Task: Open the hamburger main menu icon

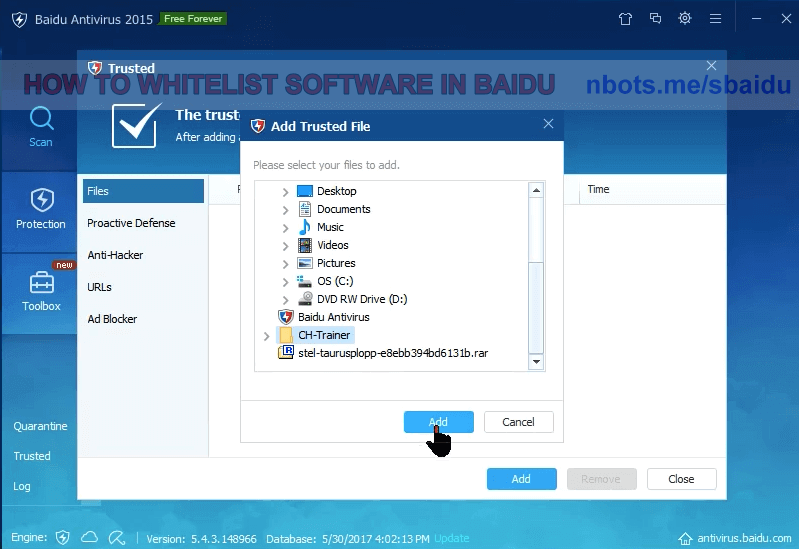Action: pos(715,19)
